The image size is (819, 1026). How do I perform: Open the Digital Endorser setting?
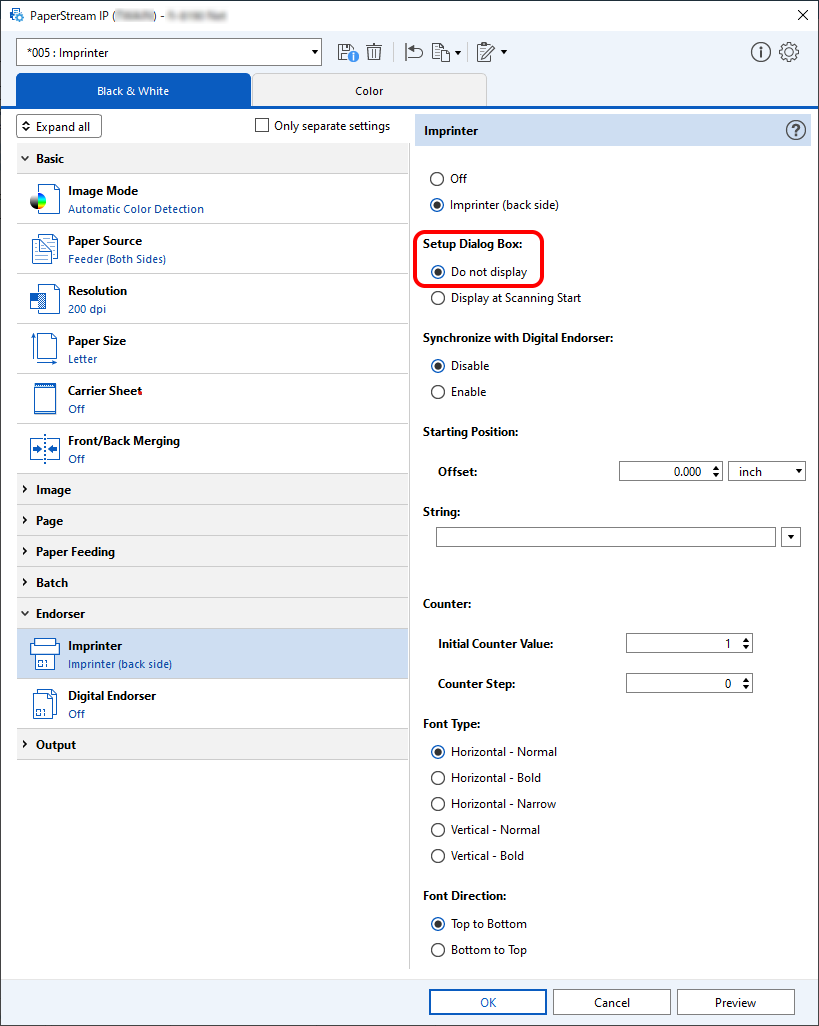[x=212, y=704]
